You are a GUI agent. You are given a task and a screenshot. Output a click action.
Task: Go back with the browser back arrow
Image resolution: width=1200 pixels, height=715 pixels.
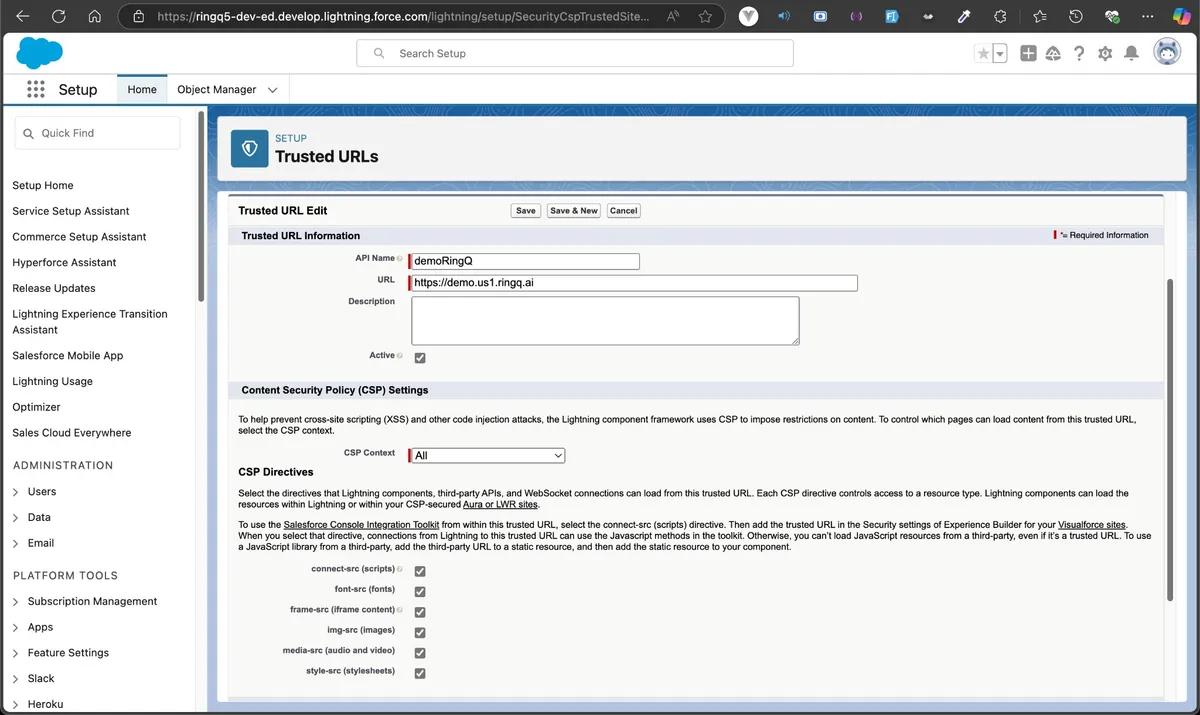[23, 16]
